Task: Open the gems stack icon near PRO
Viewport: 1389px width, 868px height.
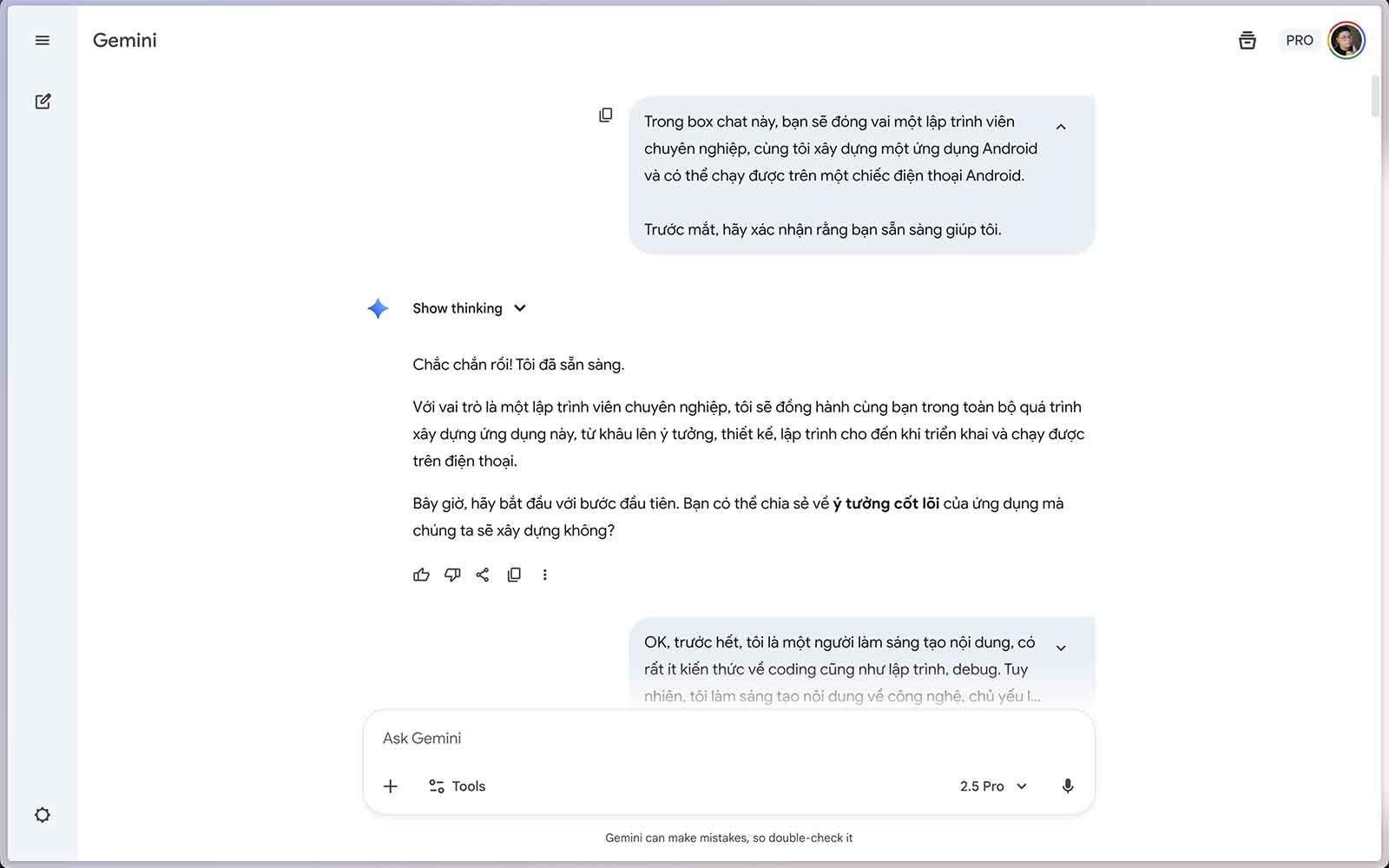Action: click(x=1247, y=41)
